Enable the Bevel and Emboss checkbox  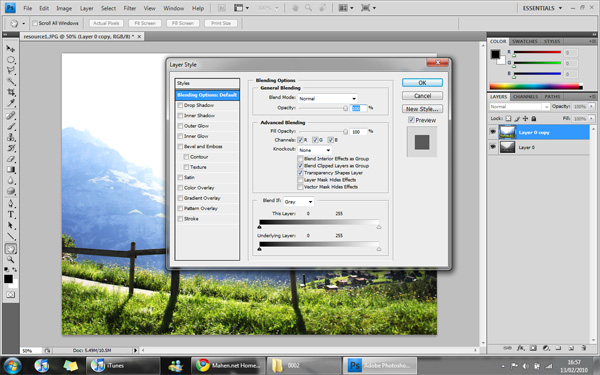180,147
